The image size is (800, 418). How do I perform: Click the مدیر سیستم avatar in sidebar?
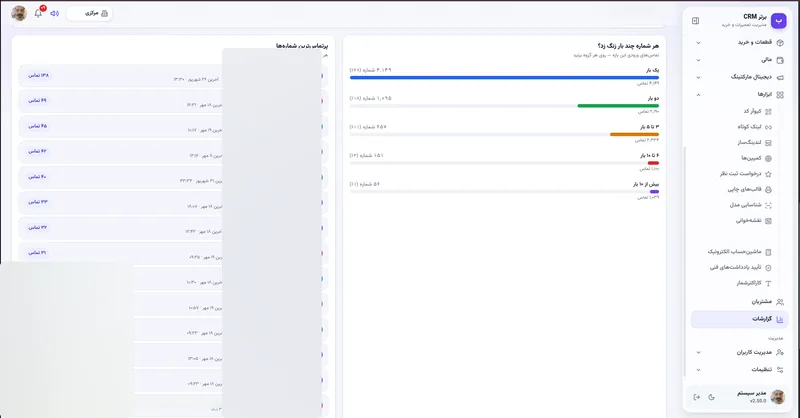(778, 397)
